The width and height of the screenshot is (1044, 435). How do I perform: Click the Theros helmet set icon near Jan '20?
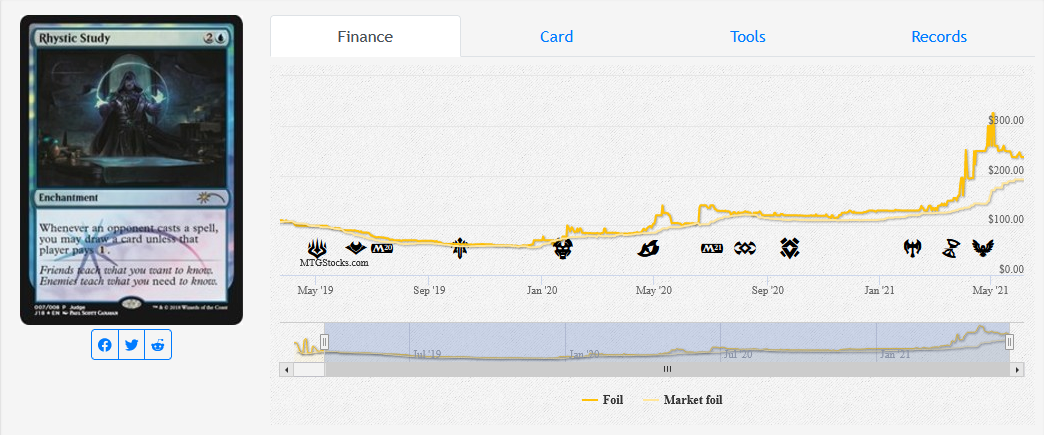pyautogui.click(x=563, y=247)
